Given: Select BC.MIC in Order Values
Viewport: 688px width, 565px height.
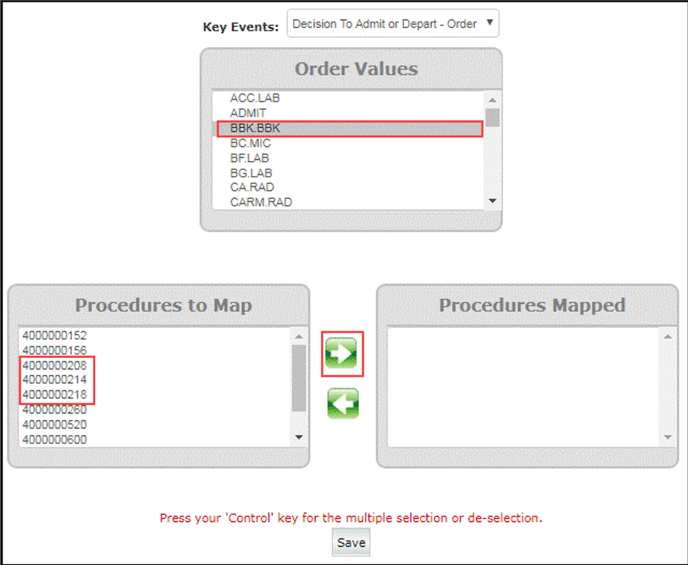Looking at the screenshot, I should [x=350, y=143].
